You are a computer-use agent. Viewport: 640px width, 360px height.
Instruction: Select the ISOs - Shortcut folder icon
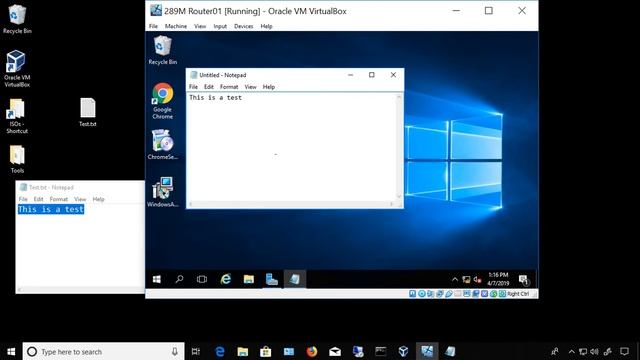[x=17, y=116]
